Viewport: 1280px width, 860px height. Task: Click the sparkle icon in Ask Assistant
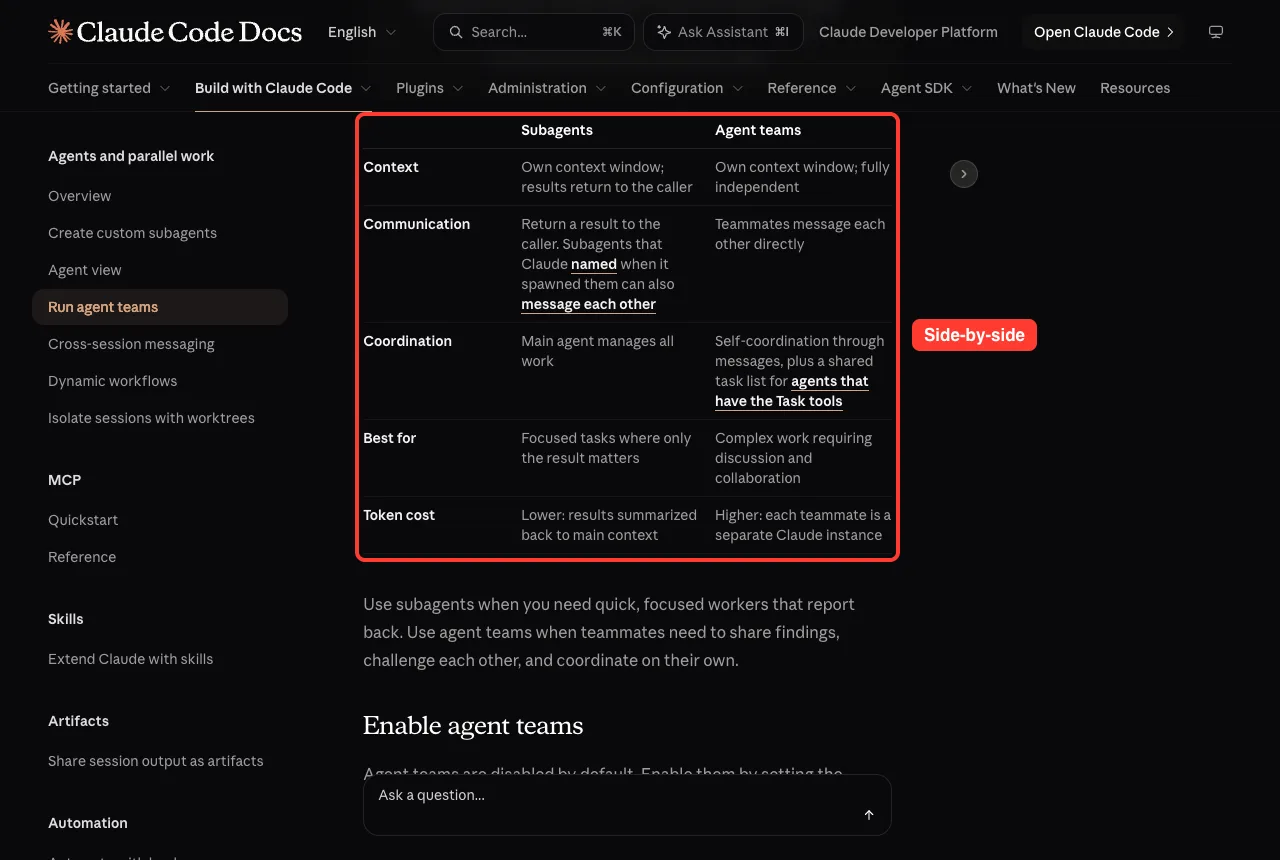click(x=664, y=32)
